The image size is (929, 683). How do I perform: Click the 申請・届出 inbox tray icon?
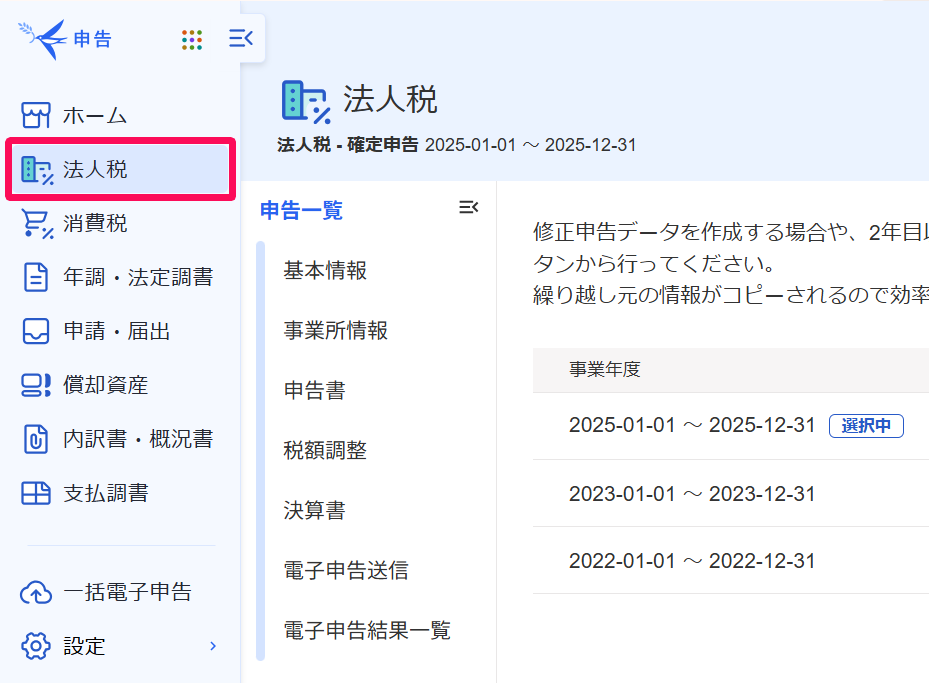click(x=36, y=331)
